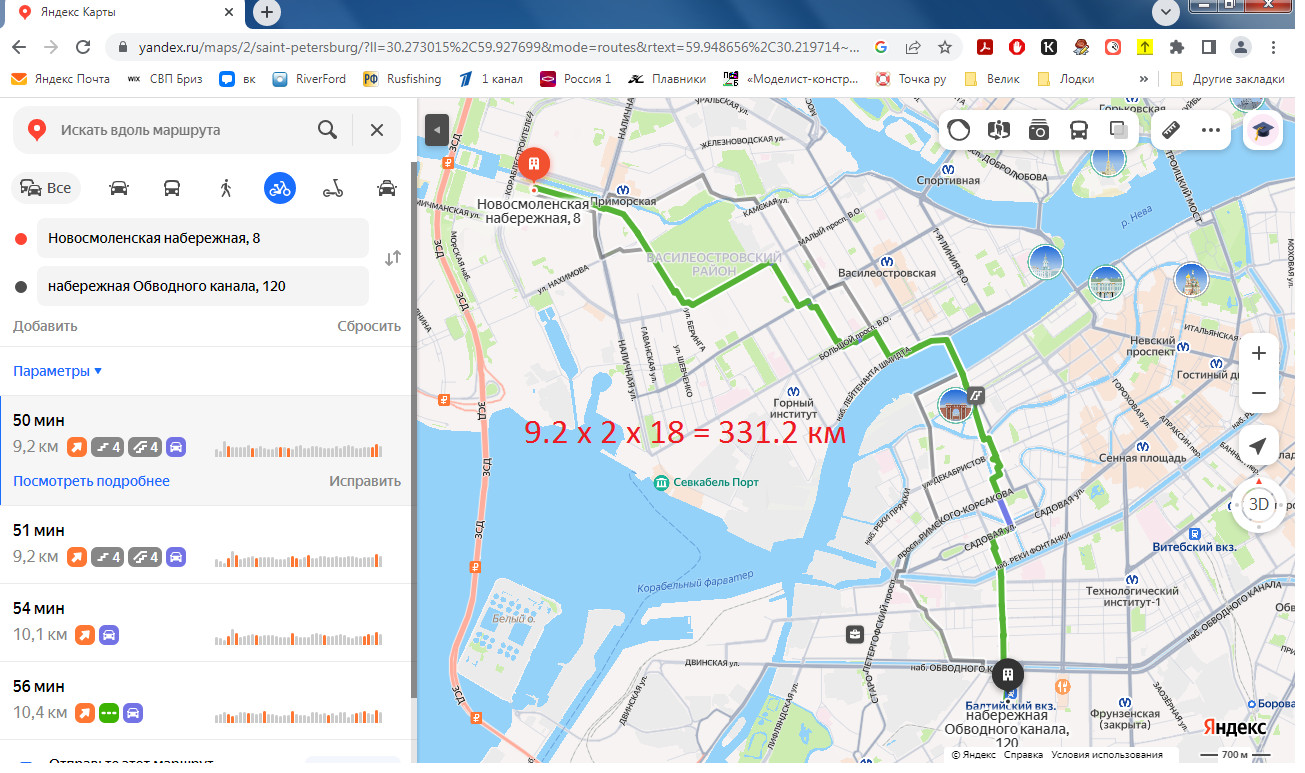Open the Rusfishing bookmark
The image size is (1305, 773).
(x=402, y=79)
